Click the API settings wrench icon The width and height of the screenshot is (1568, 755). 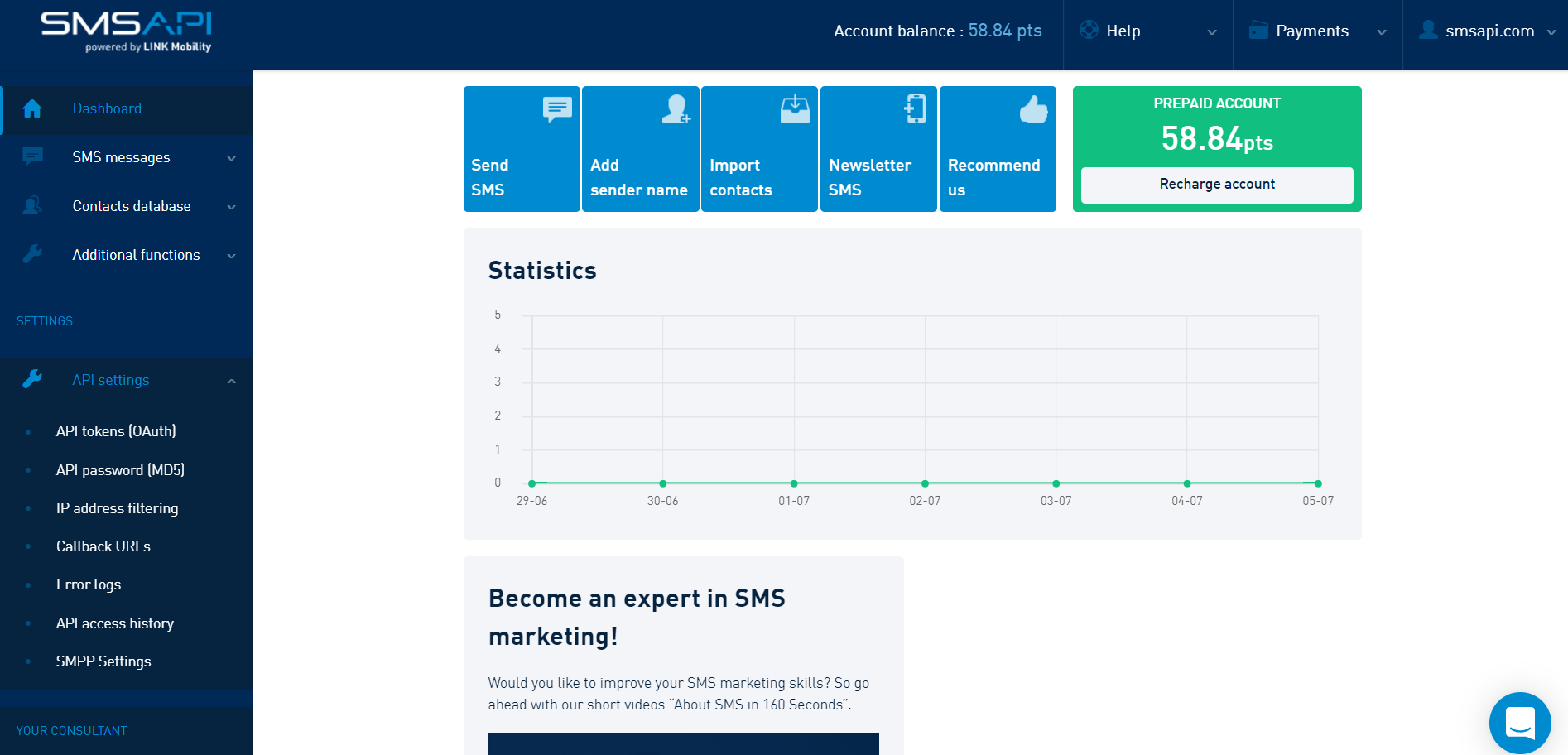(x=32, y=379)
